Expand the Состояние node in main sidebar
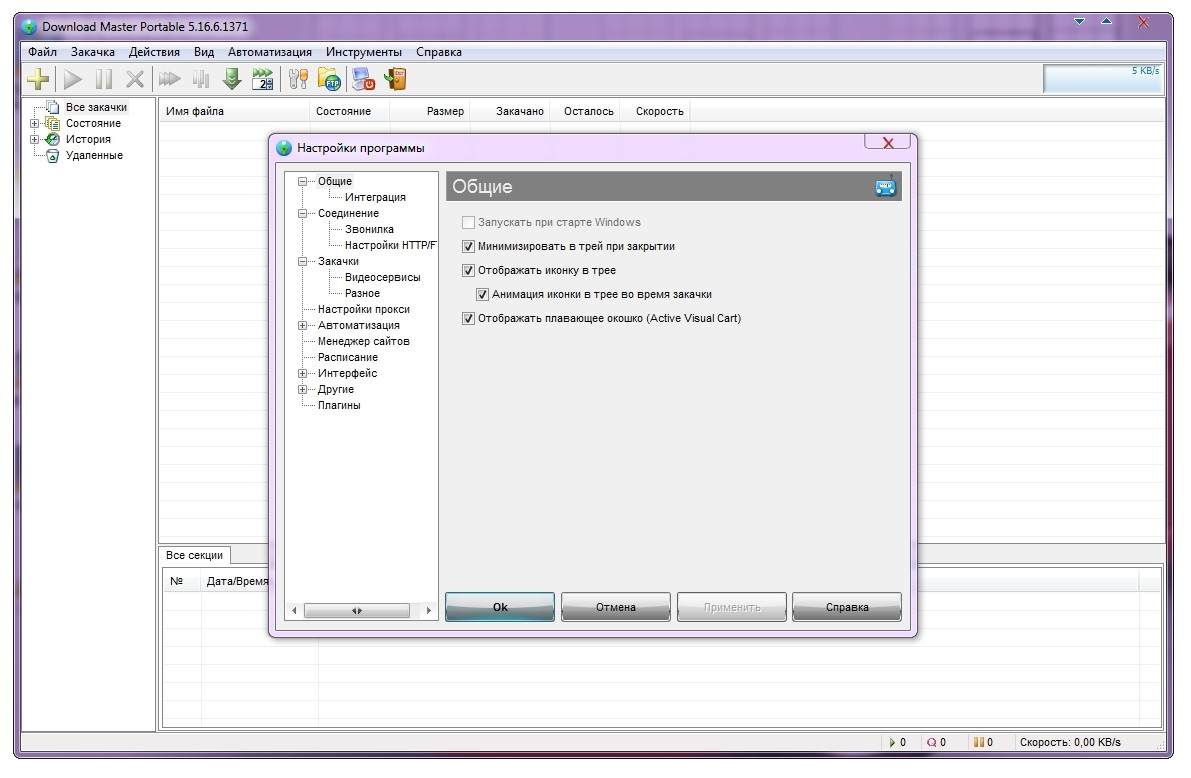 (34, 123)
